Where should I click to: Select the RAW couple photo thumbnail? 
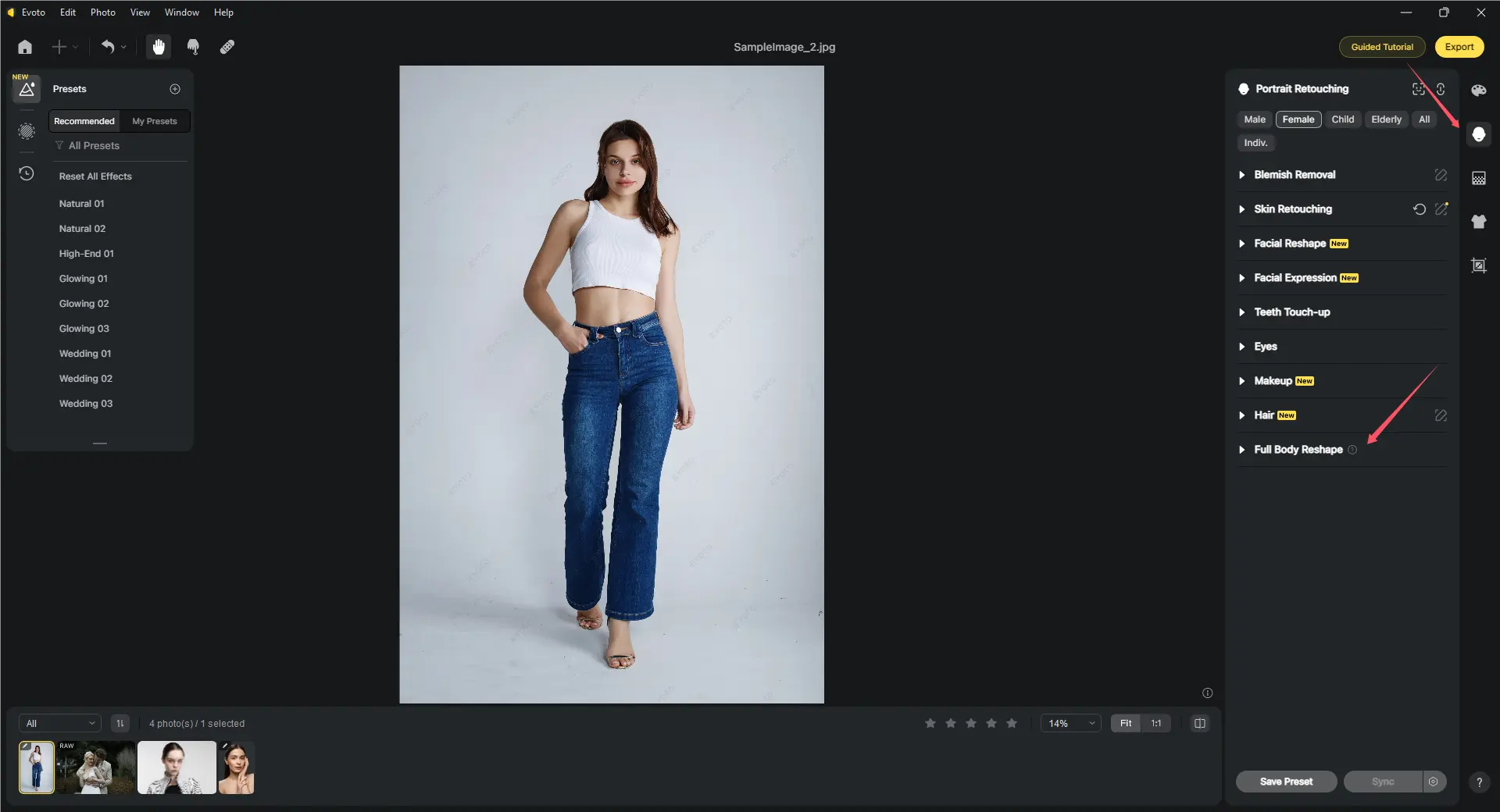(x=95, y=767)
